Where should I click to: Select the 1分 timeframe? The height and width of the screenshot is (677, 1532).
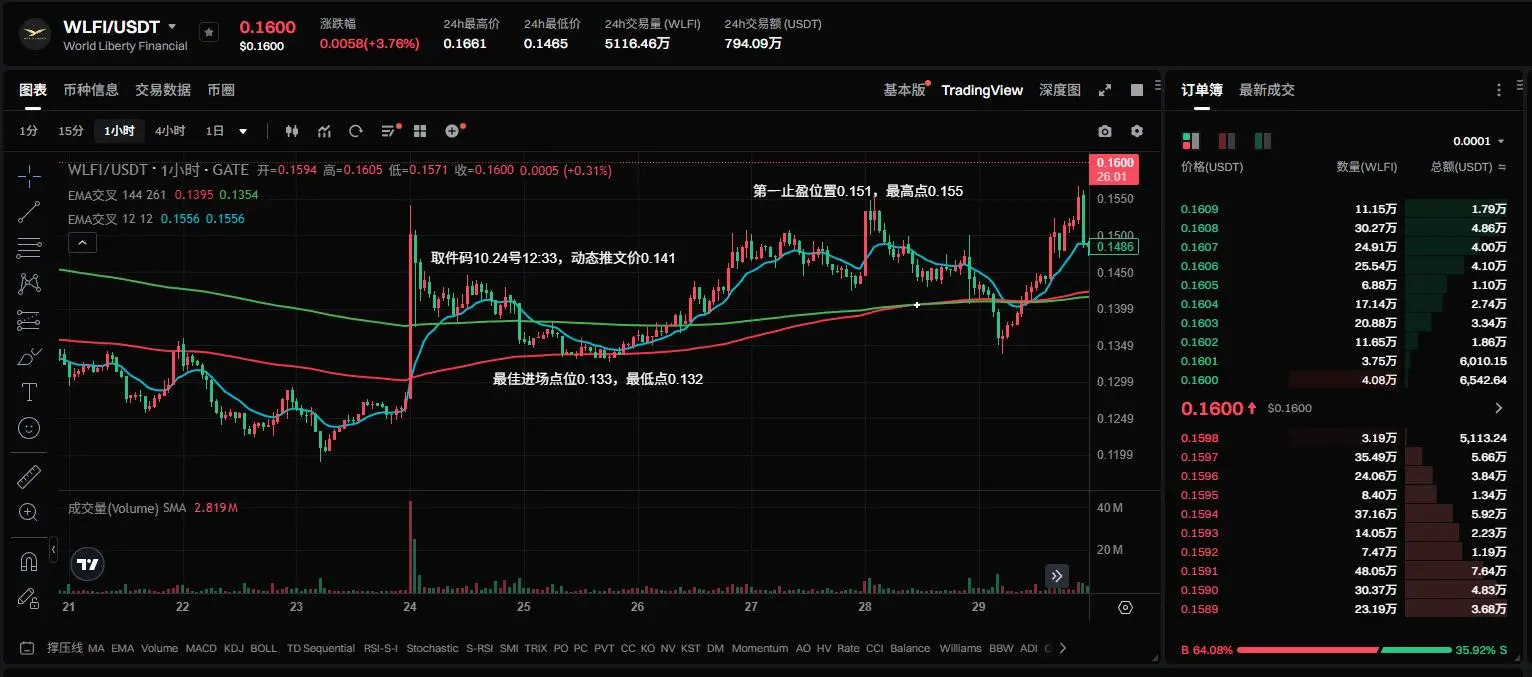point(29,131)
